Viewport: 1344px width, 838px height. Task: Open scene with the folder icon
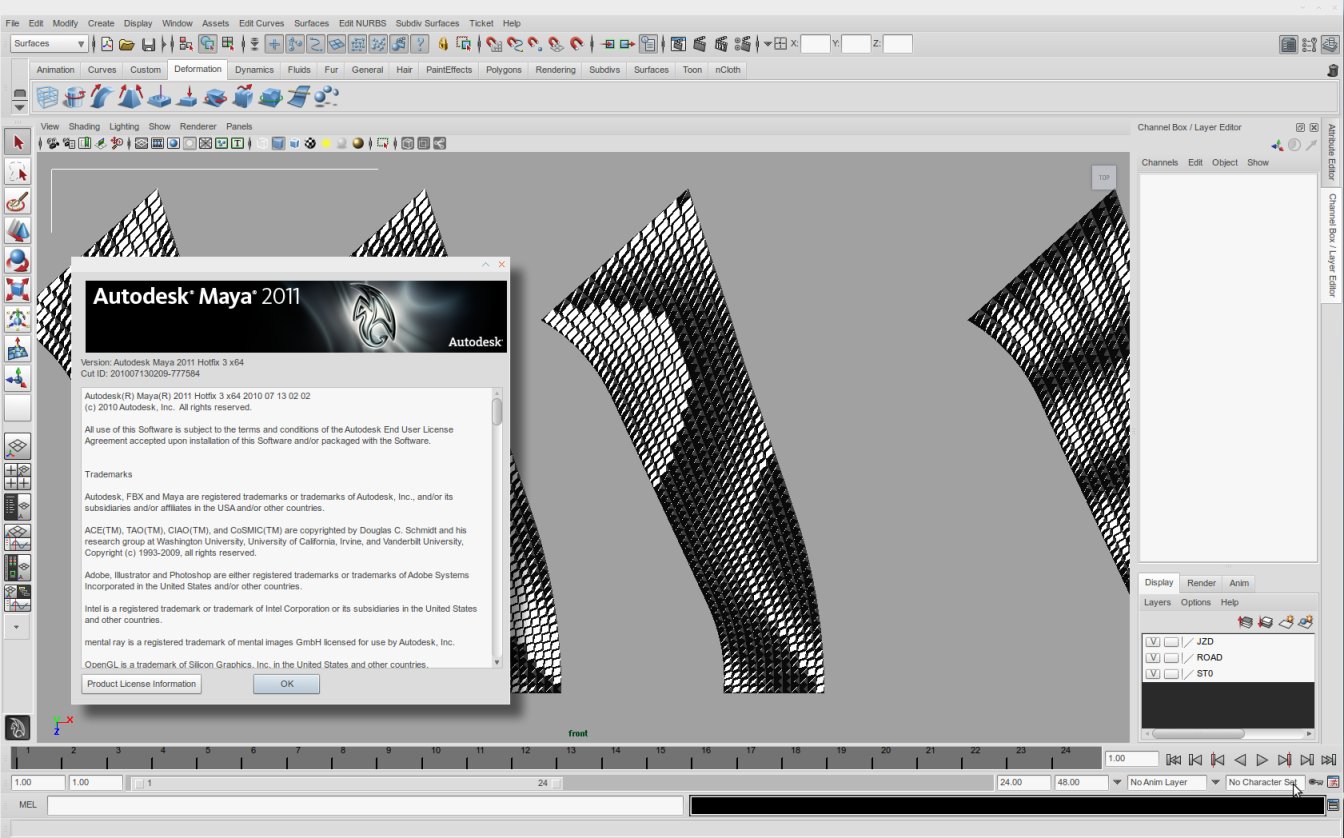[x=127, y=44]
